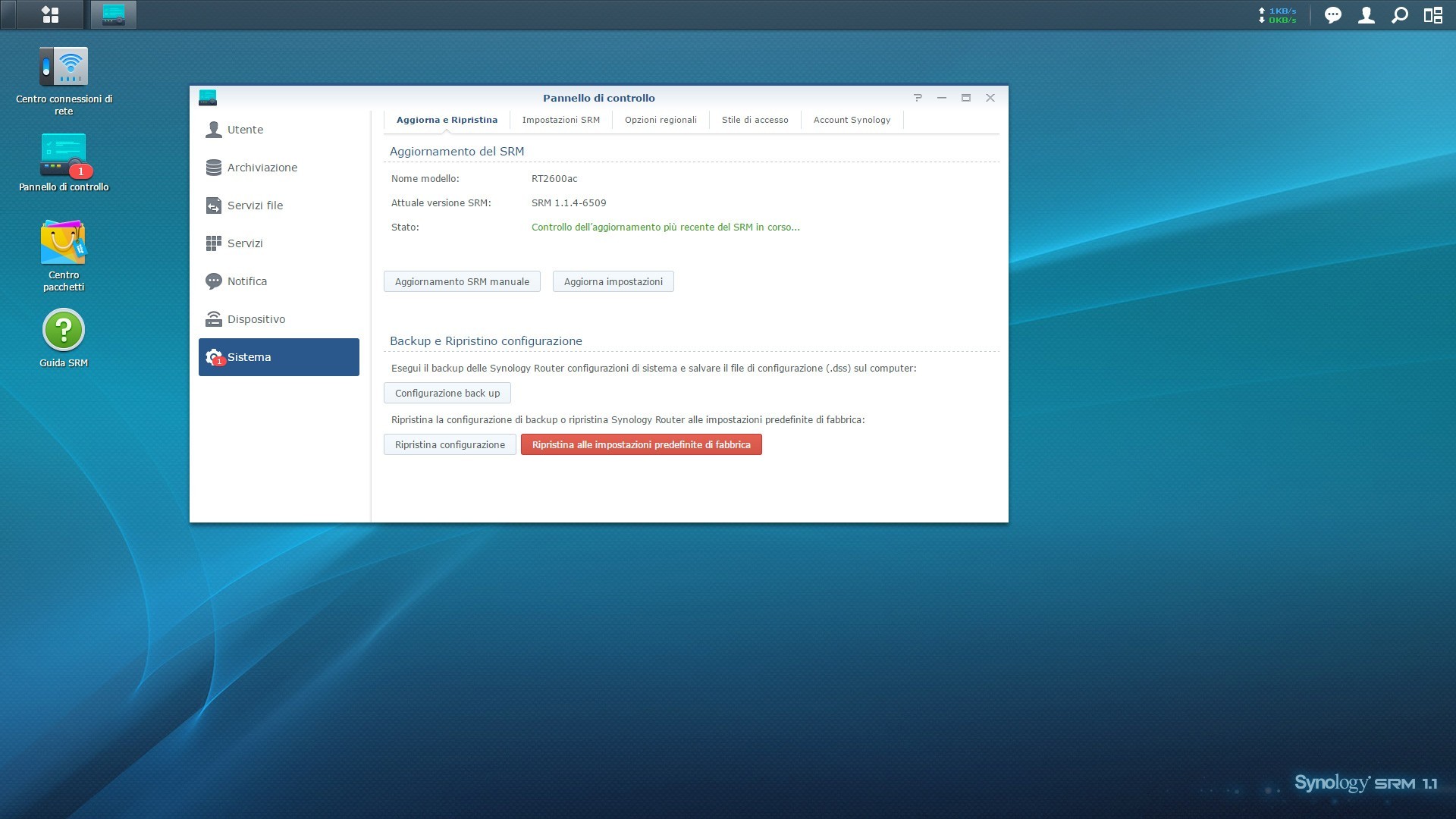Open Centro connessioni di rete desktop icon
This screenshot has width=1456, height=819.
[64, 68]
